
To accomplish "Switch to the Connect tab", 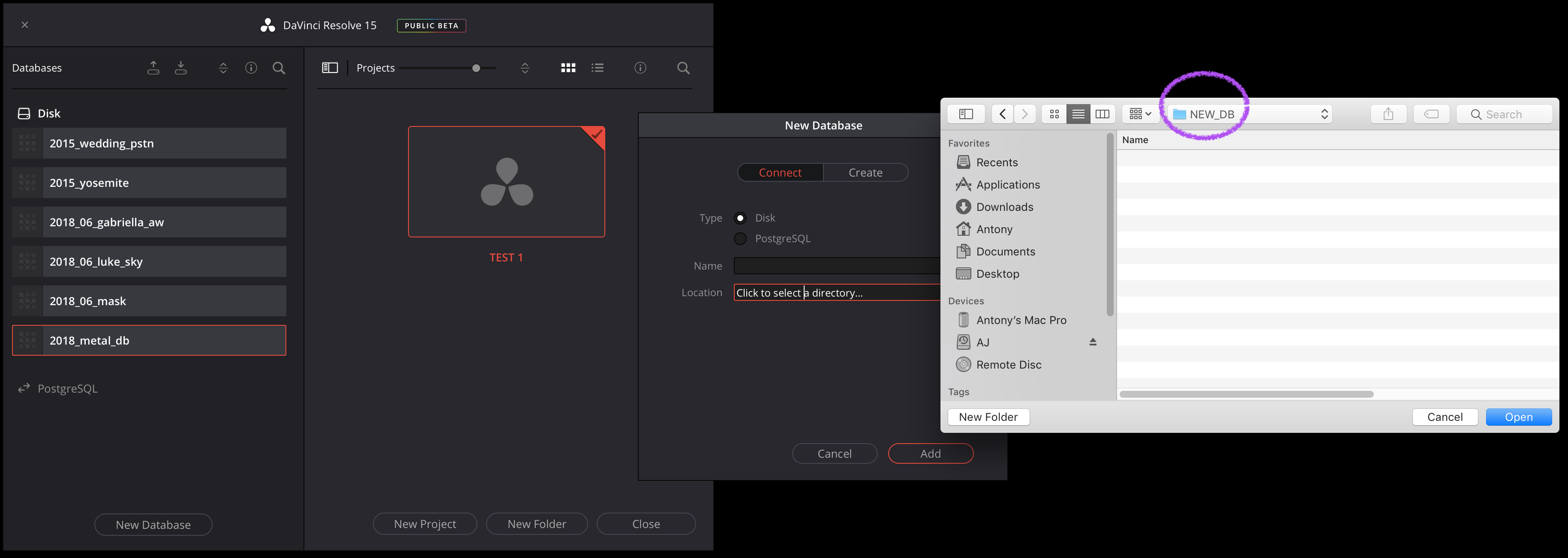I will pos(780,172).
